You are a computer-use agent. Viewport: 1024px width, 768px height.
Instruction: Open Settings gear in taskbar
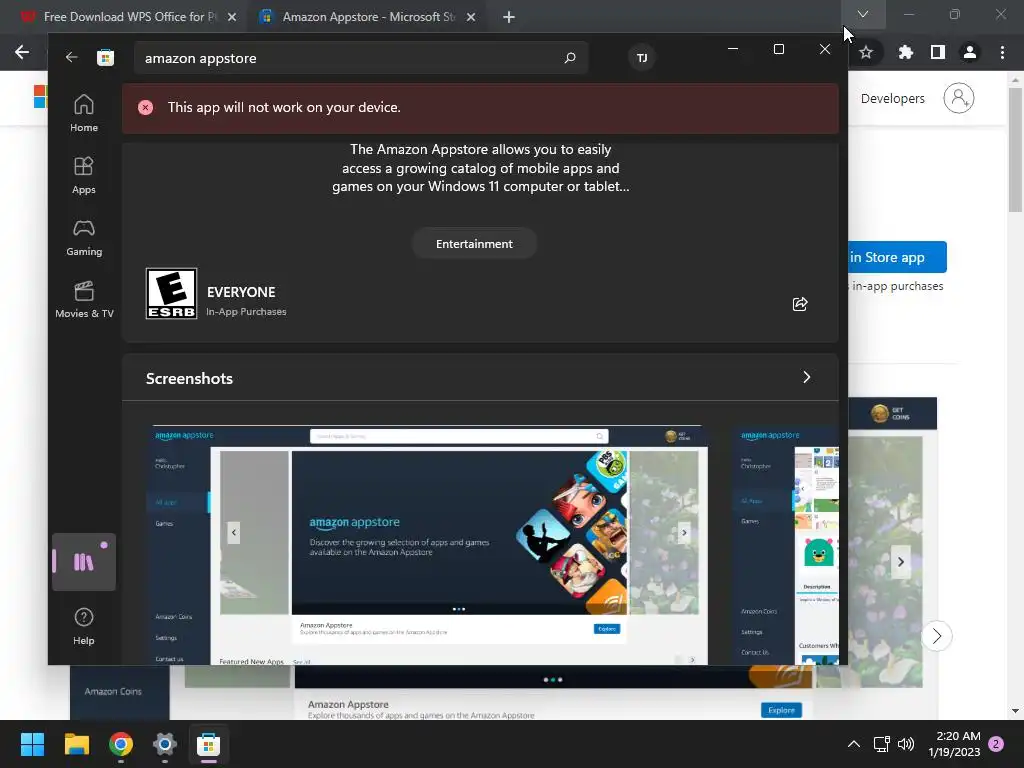(165, 744)
